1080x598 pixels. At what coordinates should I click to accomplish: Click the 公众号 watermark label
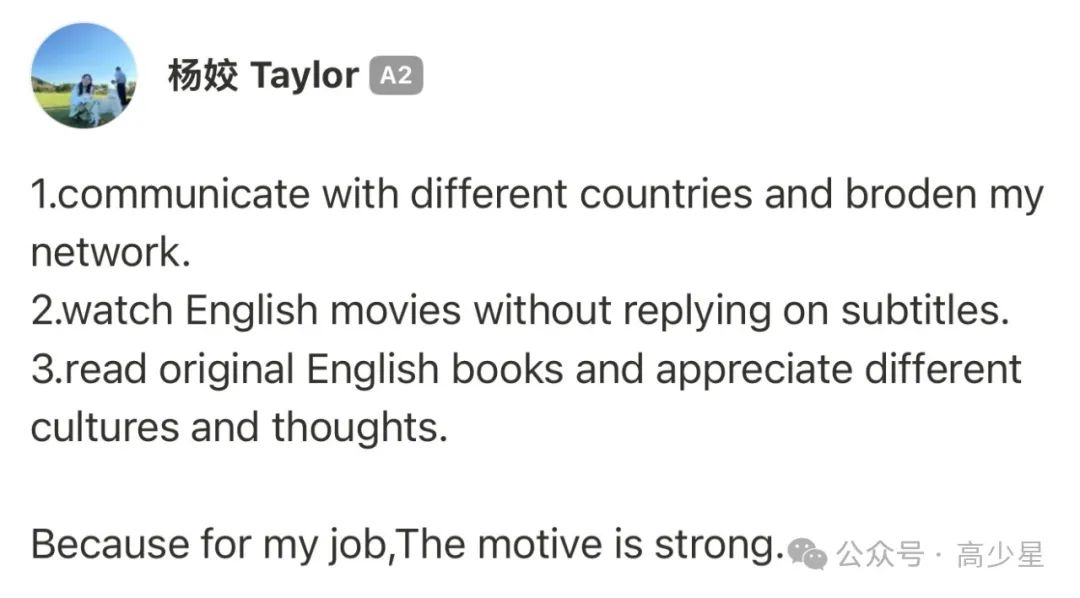point(880,555)
